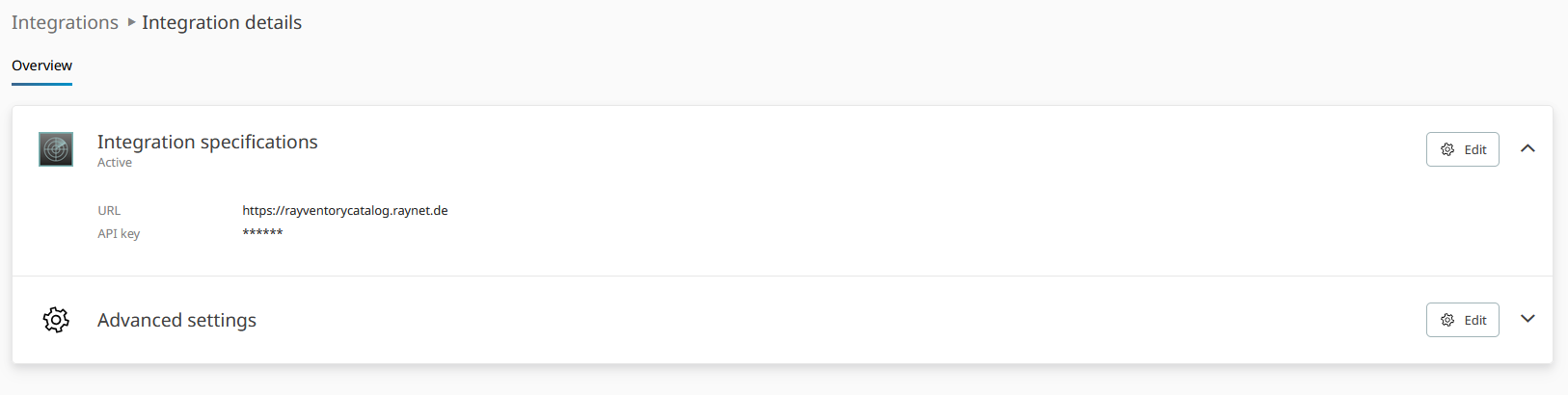Click the Integration specifications heading
The image size is (1568, 395).
click(x=207, y=142)
